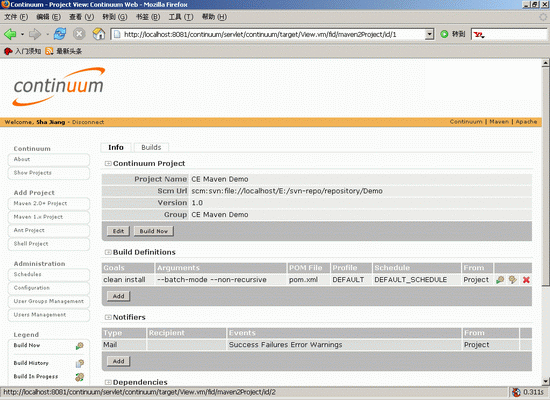Screen dimensions: 550x400
Task: Collapse the Dependencies section
Action: (108, 382)
